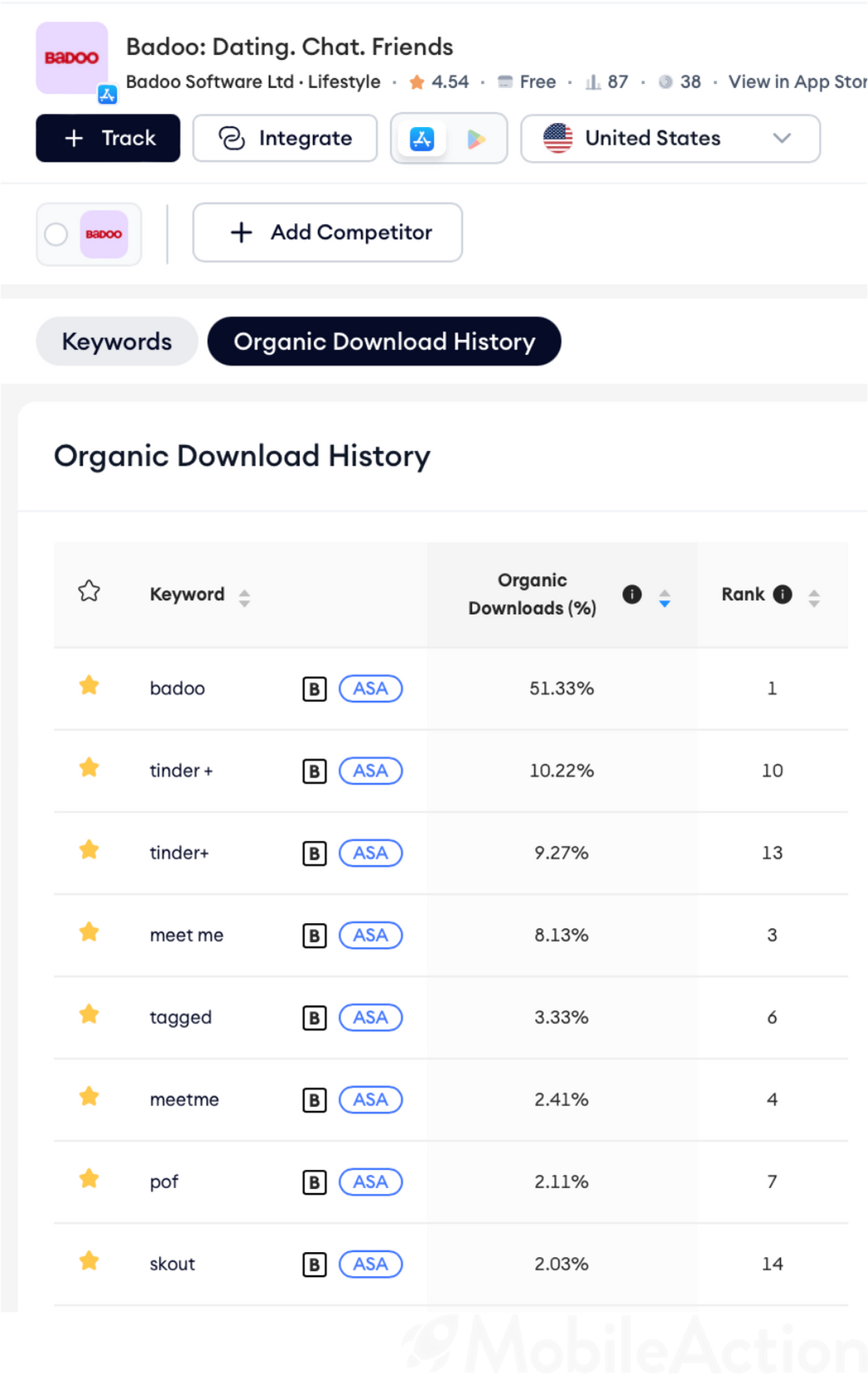Image resolution: width=868 pixels, height=1375 pixels.
Task: Click the ASA badge in meet me row
Action: 370,935
